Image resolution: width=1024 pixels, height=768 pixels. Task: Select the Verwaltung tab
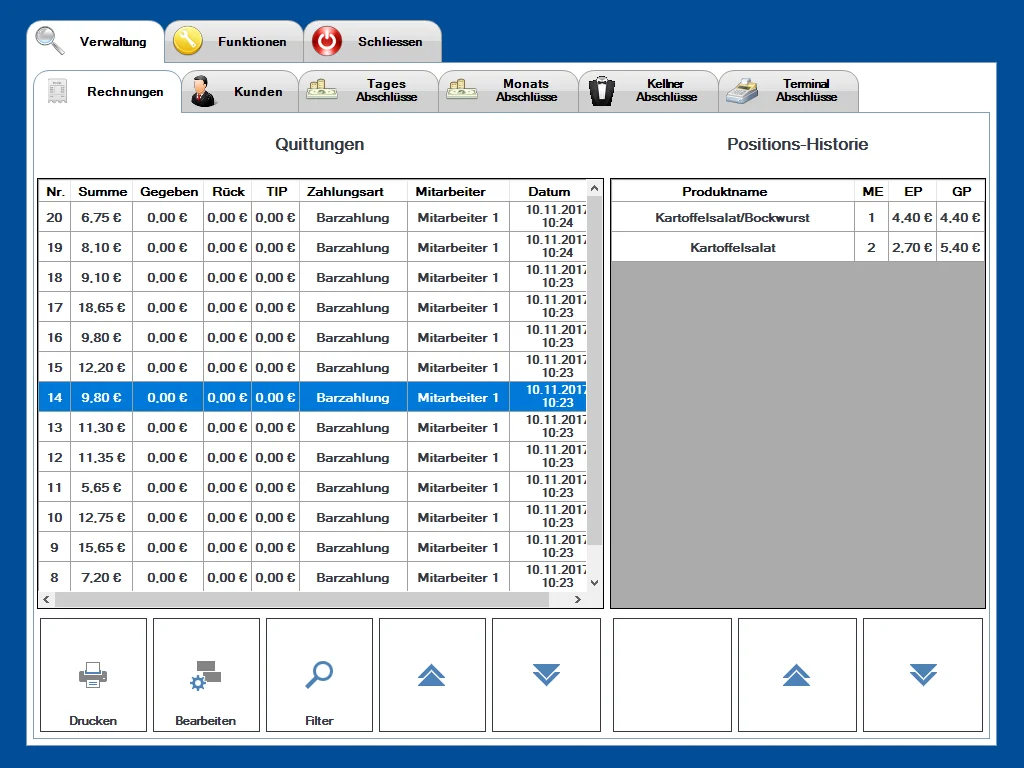100,41
